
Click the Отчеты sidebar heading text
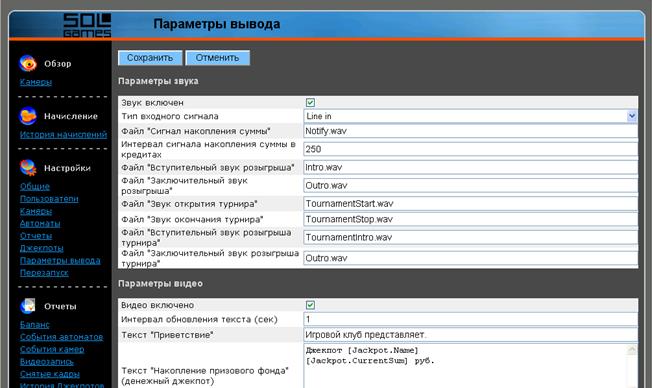click(x=60, y=306)
